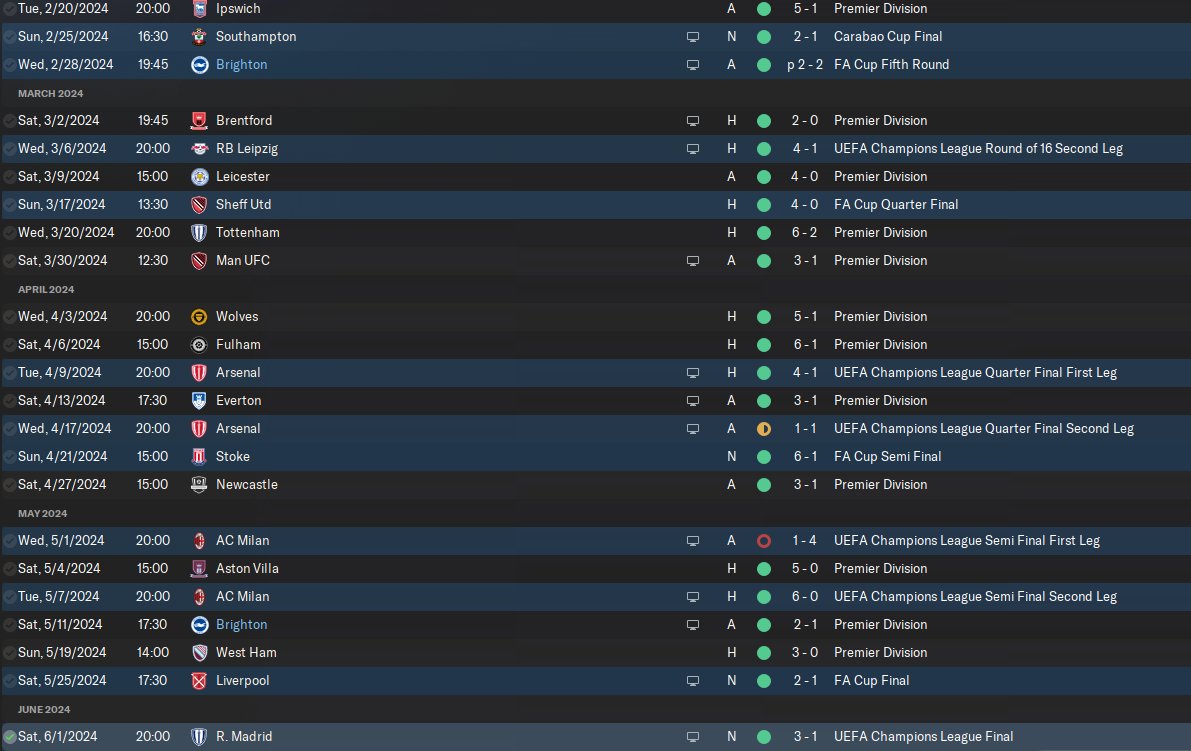Click the Wolves club crest icon
The height and width of the screenshot is (751, 1191).
coord(199,317)
